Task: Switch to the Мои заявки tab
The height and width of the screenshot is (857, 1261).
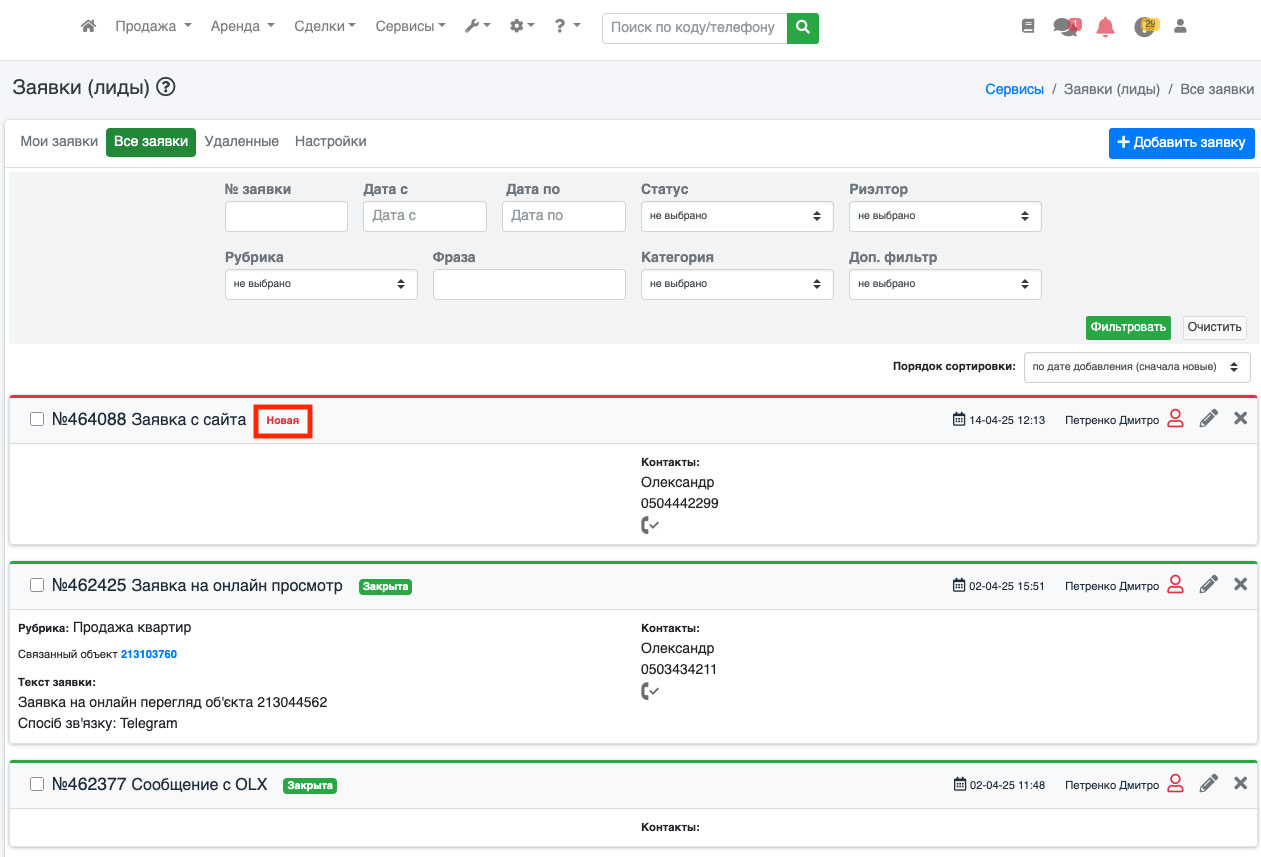Action: [59, 142]
